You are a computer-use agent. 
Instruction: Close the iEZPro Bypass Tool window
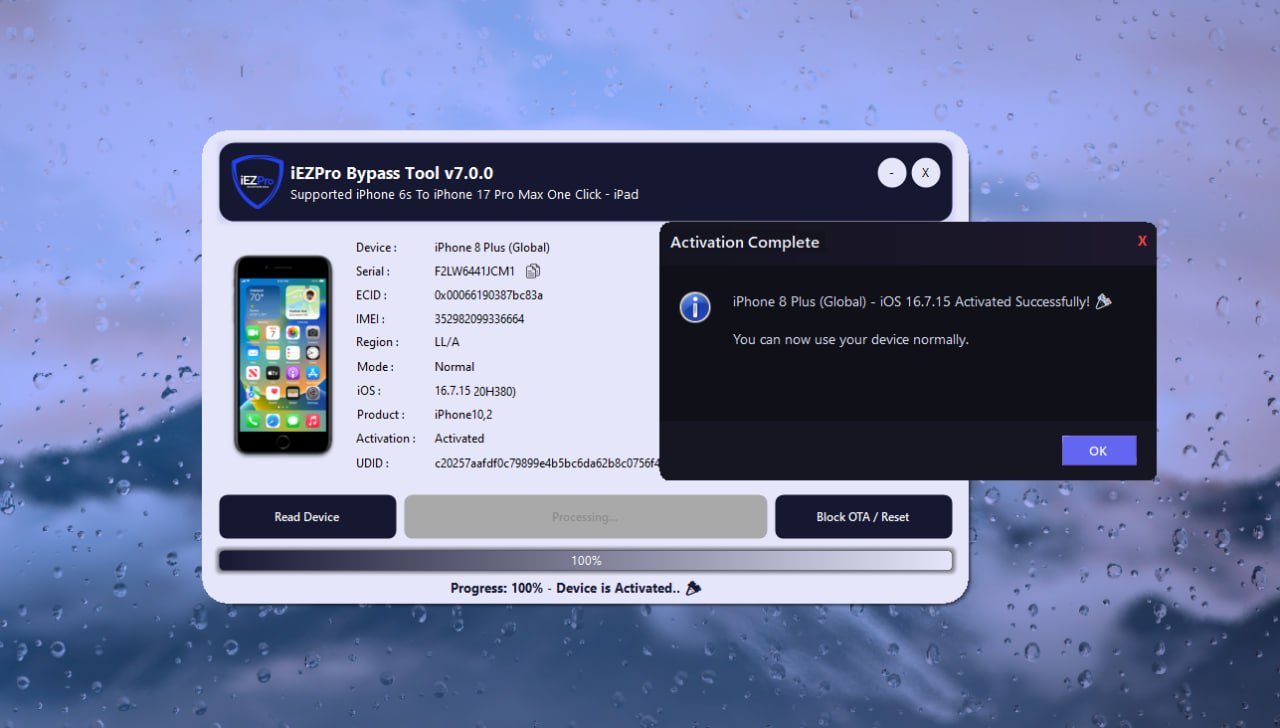click(925, 173)
